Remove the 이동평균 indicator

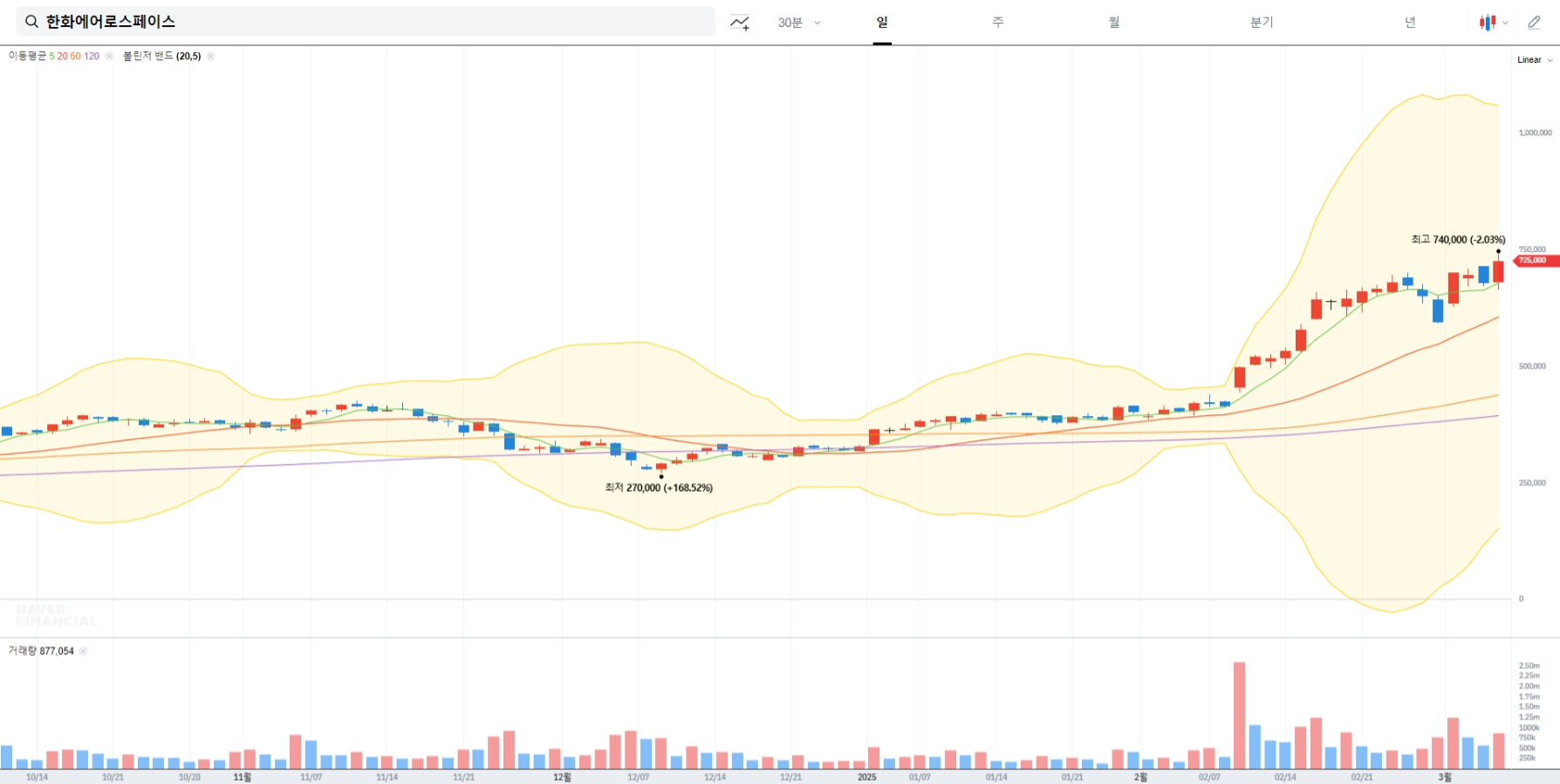click(109, 56)
